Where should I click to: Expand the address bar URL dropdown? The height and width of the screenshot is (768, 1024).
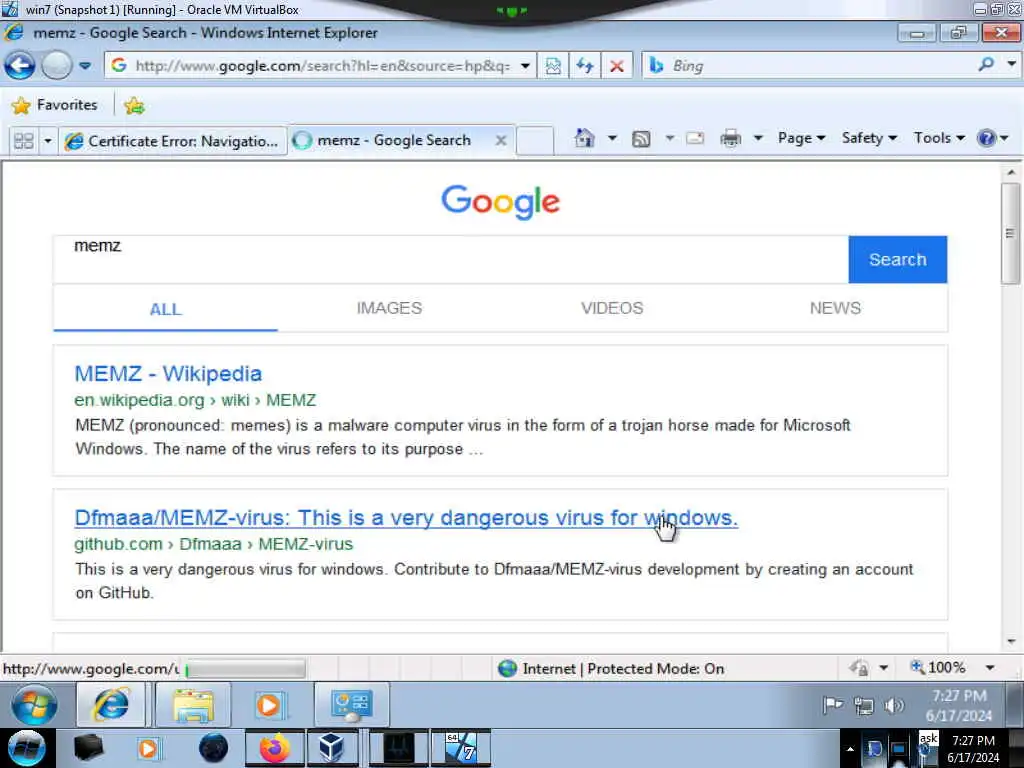(525, 66)
